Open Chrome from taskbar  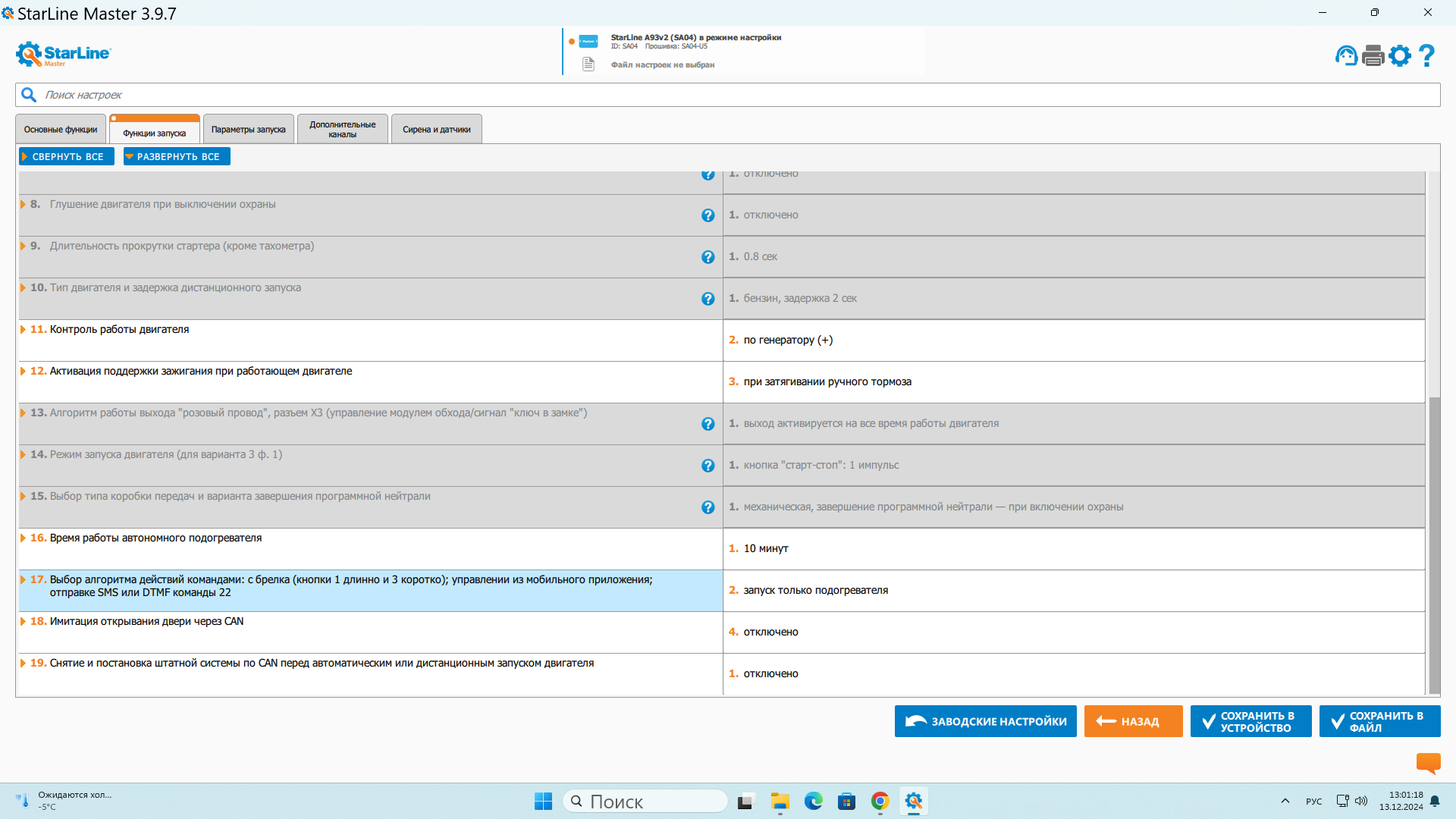tap(880, 801)
